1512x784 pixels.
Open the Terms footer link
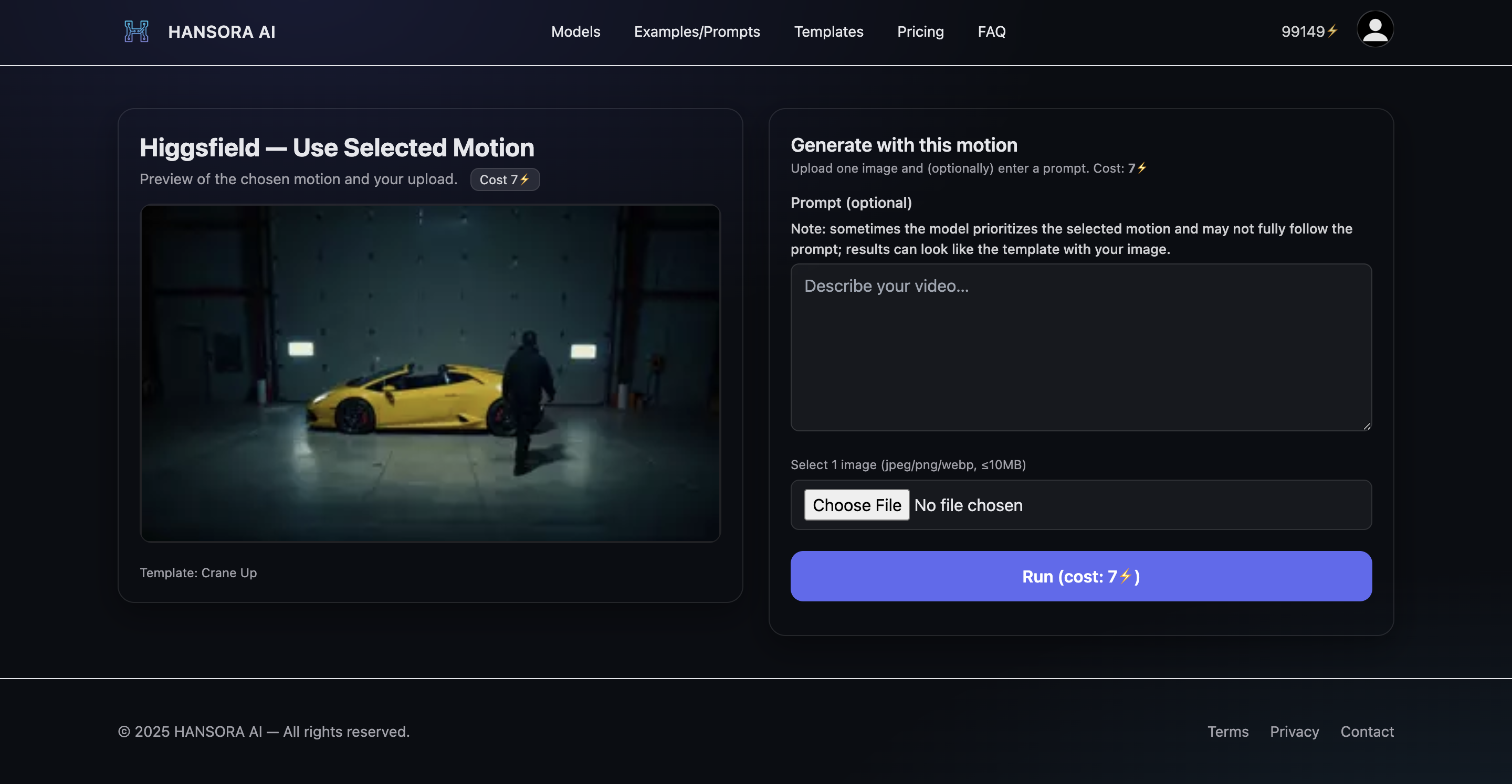click(x=1227, y=732)
